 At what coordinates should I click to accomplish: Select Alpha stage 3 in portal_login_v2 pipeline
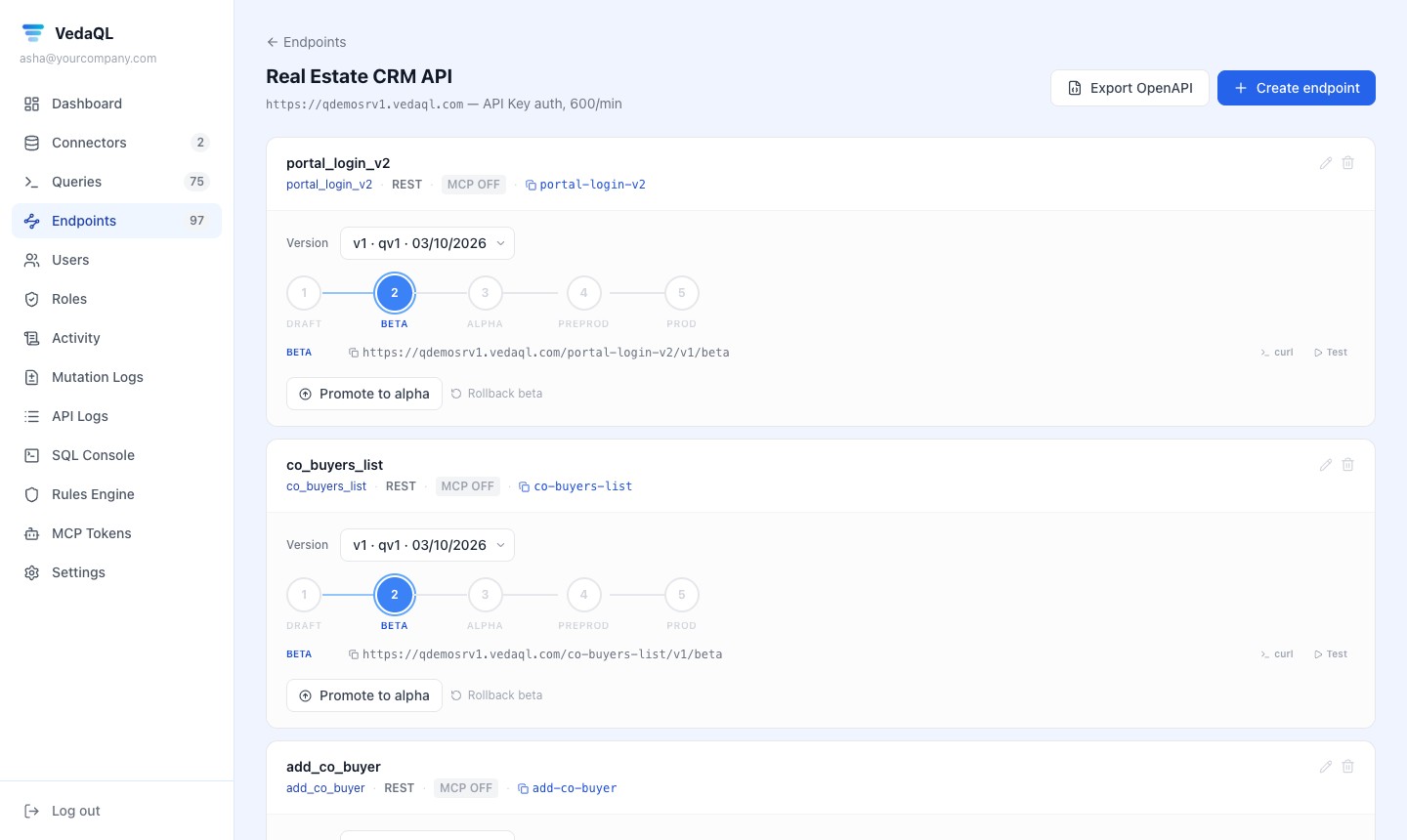pyautogui.click(x=486, y=293)
